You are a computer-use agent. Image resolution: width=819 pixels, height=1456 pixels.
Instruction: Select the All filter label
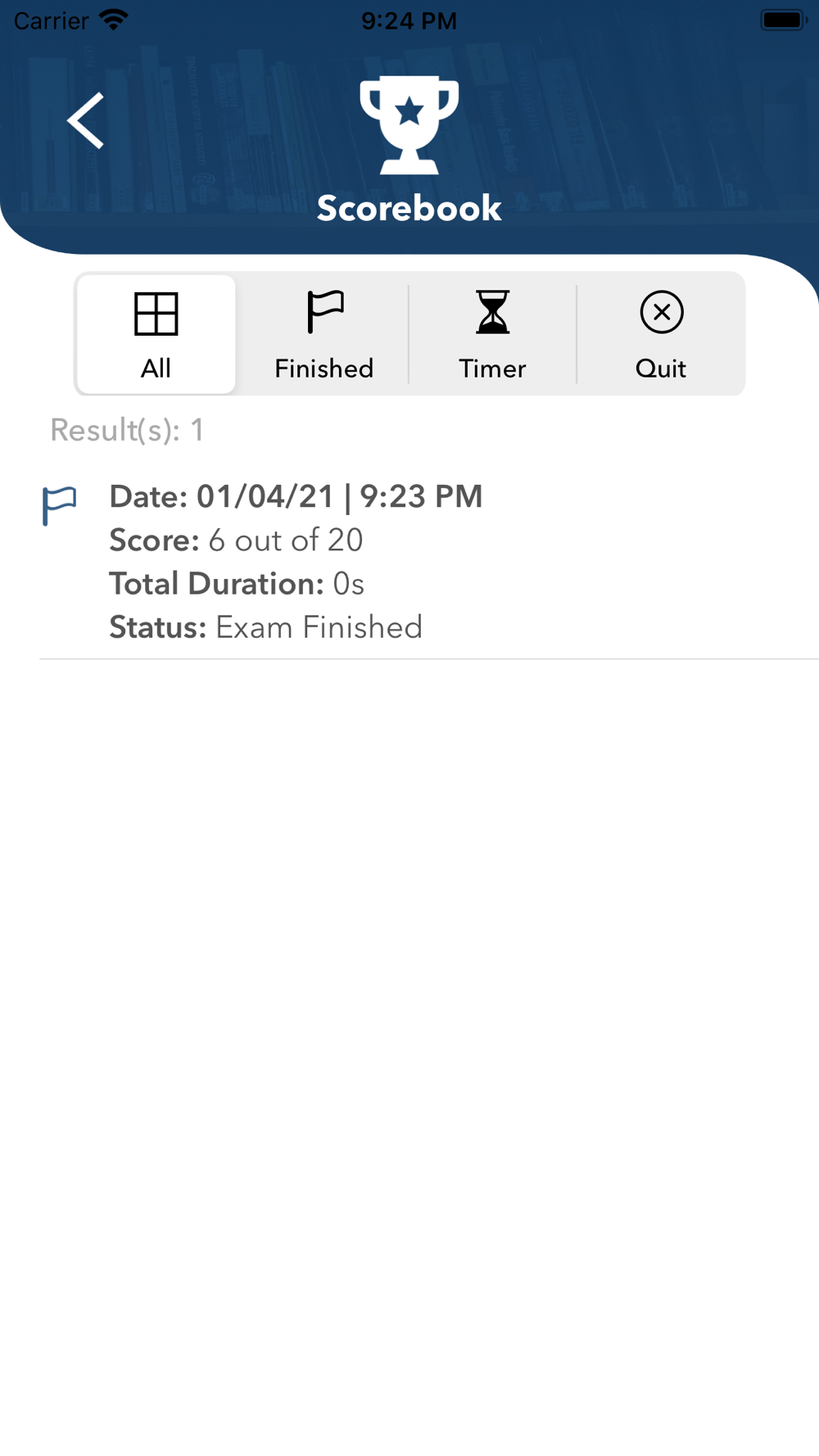(156, 369)
